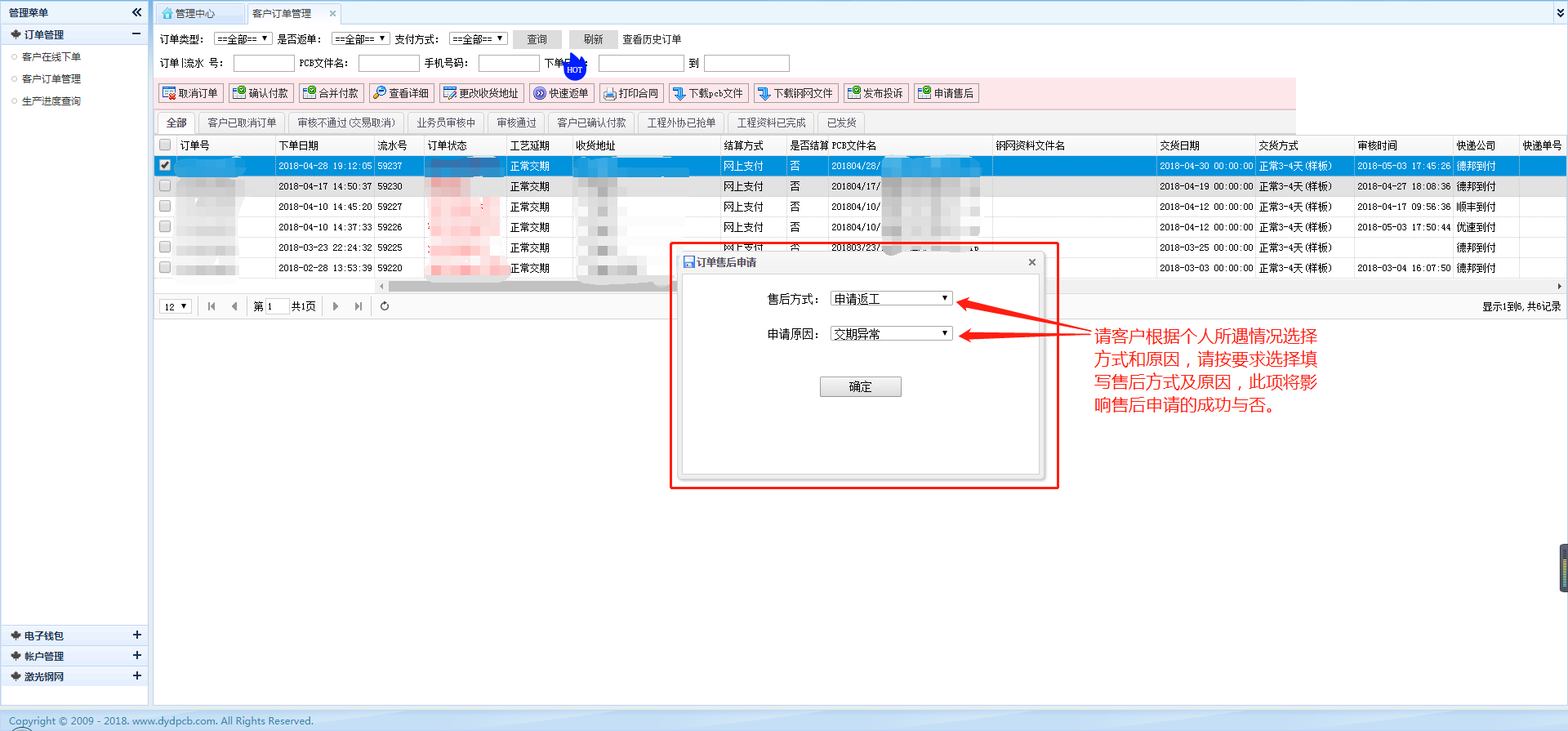This screenshot has height=731, width=1568.
Task: Click the 查询 search button
Action: pyautogui.click(x=537, y=39)
